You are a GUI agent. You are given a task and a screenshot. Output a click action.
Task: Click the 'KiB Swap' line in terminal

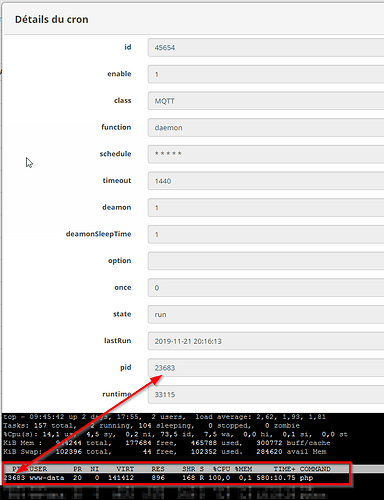(x=165, y=452)
